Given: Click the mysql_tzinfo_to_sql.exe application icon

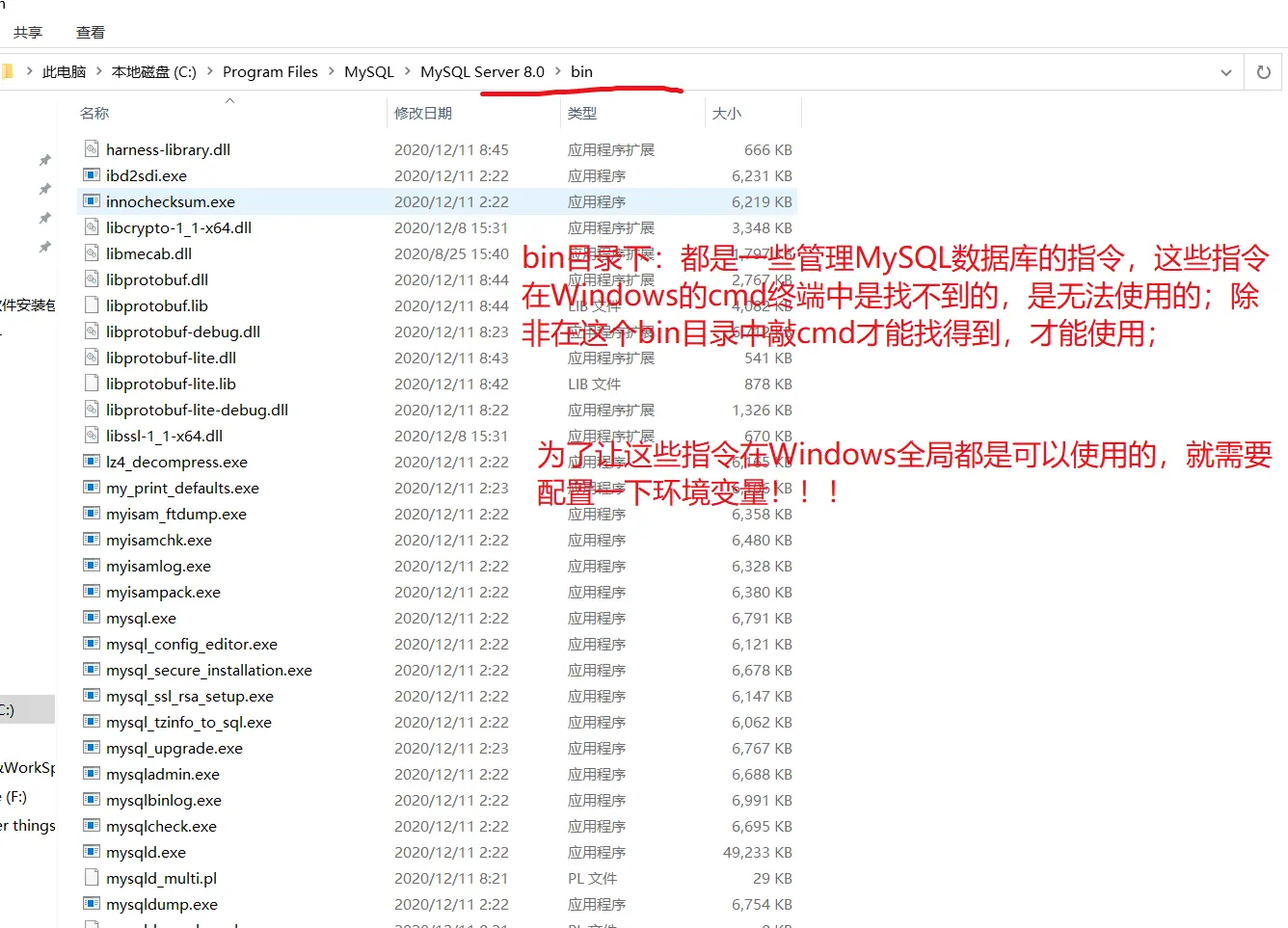Looking at the screenshot, I should tap(92, 722).
